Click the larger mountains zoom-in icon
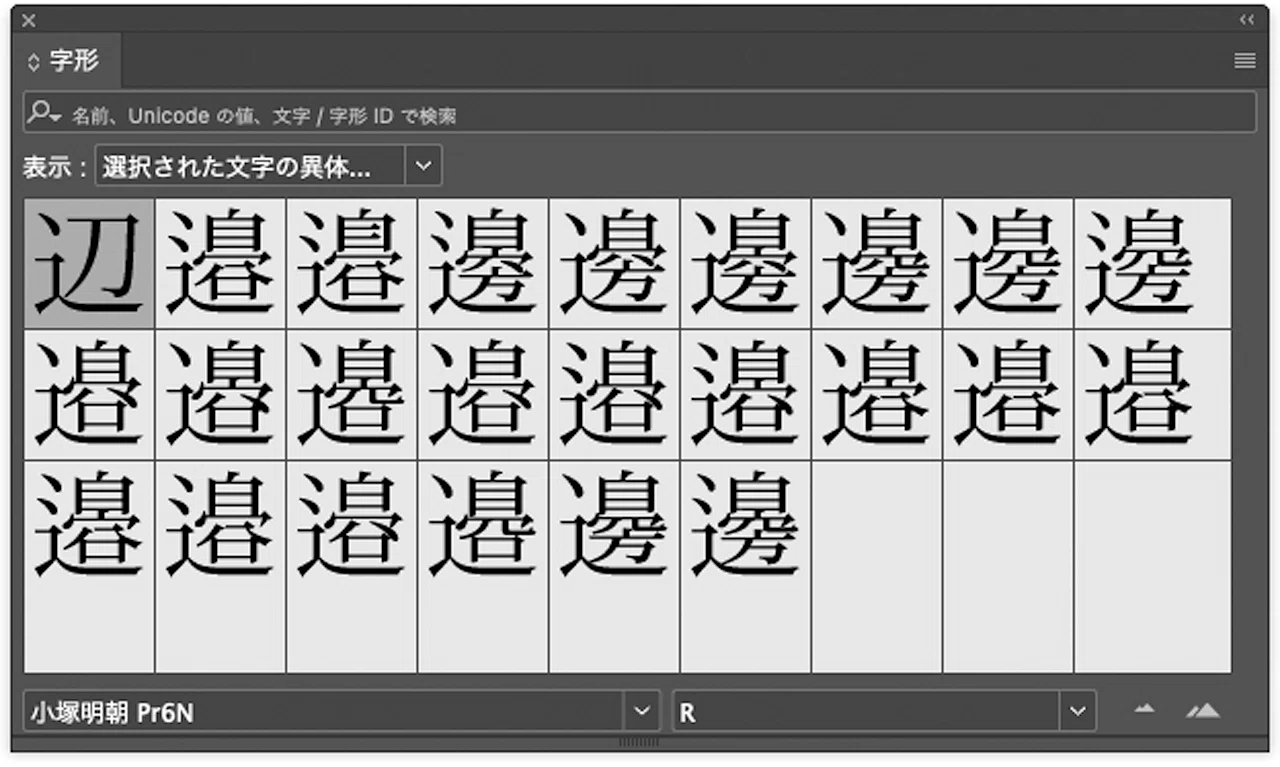Screen dimensions: 1280x767 click(x=1203, y=710)
